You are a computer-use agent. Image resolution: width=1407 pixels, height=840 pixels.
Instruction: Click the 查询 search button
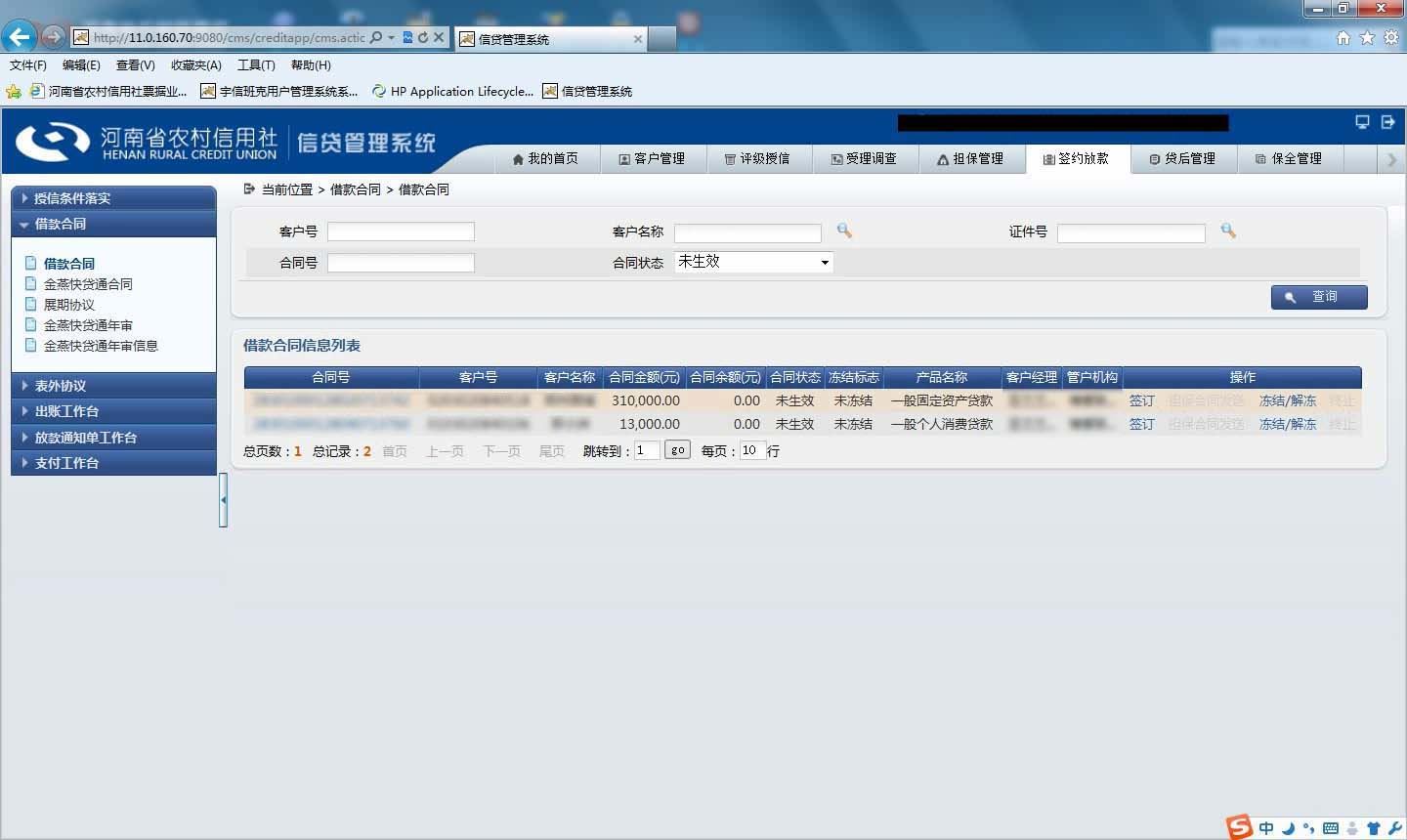click(x=1319, y=297)
